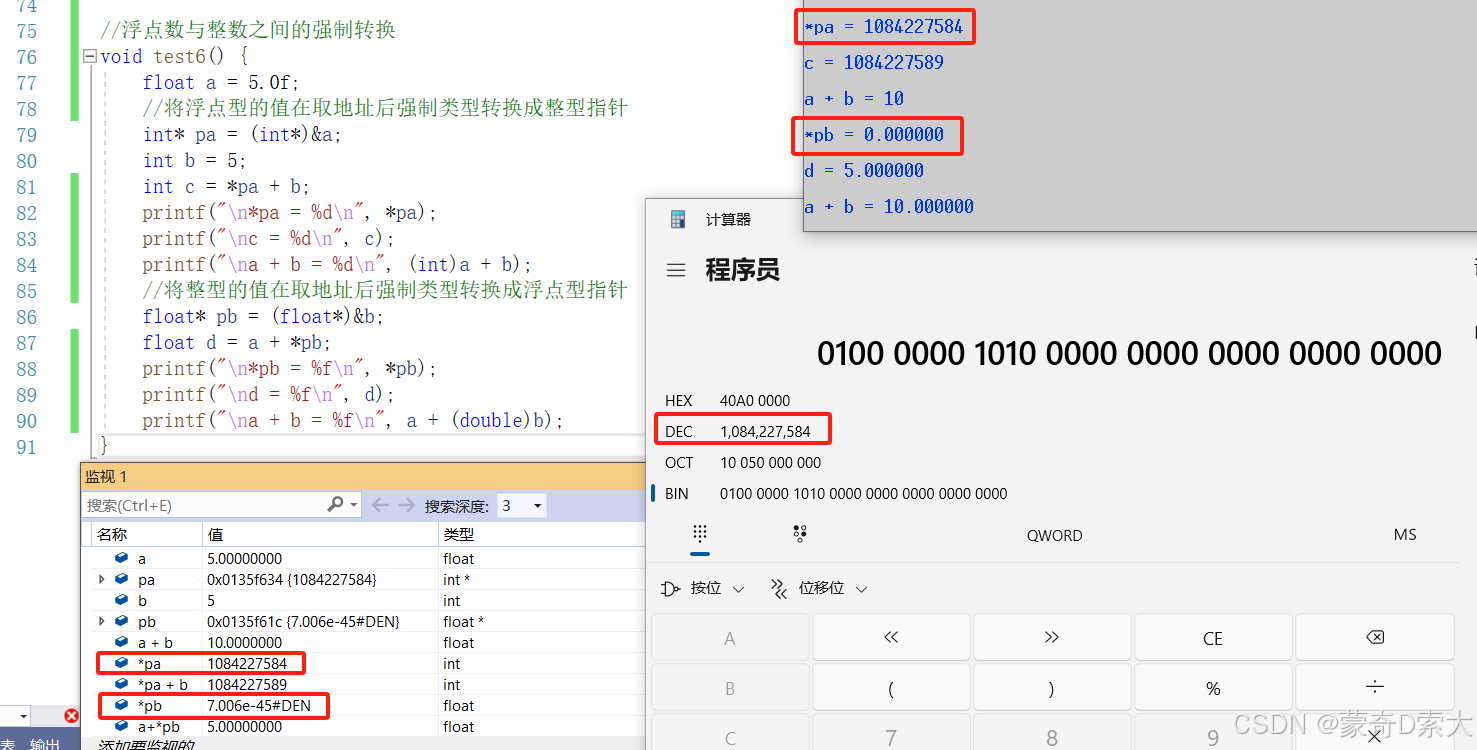Click console output line d = 5.000000
The height and width of the screenshot is (750, 1477).
[x=864, y=171]
